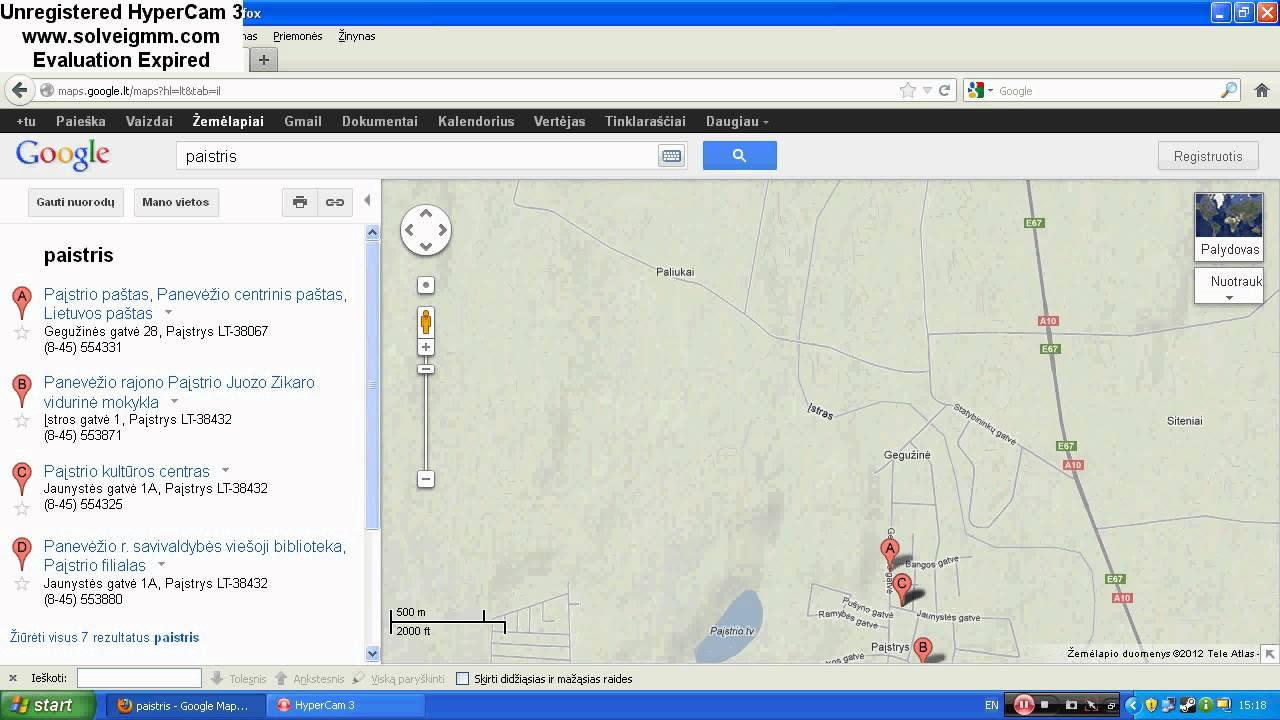1280x720 pixels.
Task: Click the results panel vertical scrollbar
Action: tap(373, 386)
